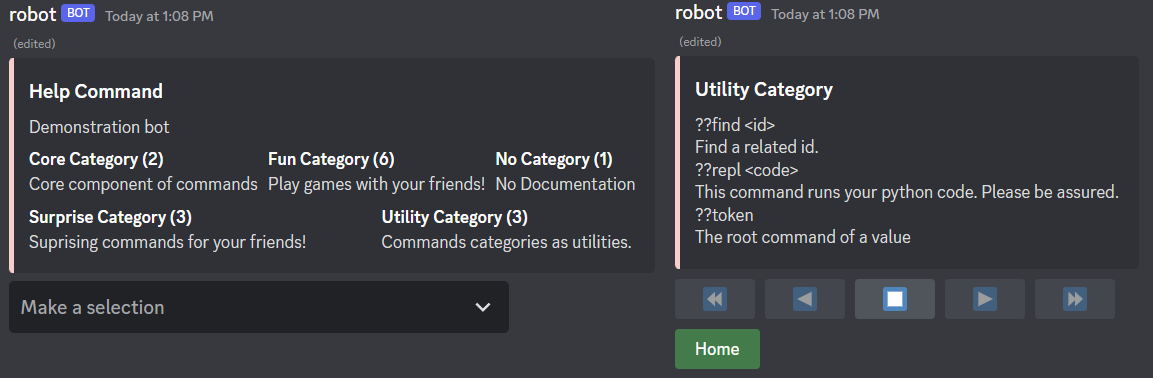Jump to first page with rewind button

coord(715,299)
